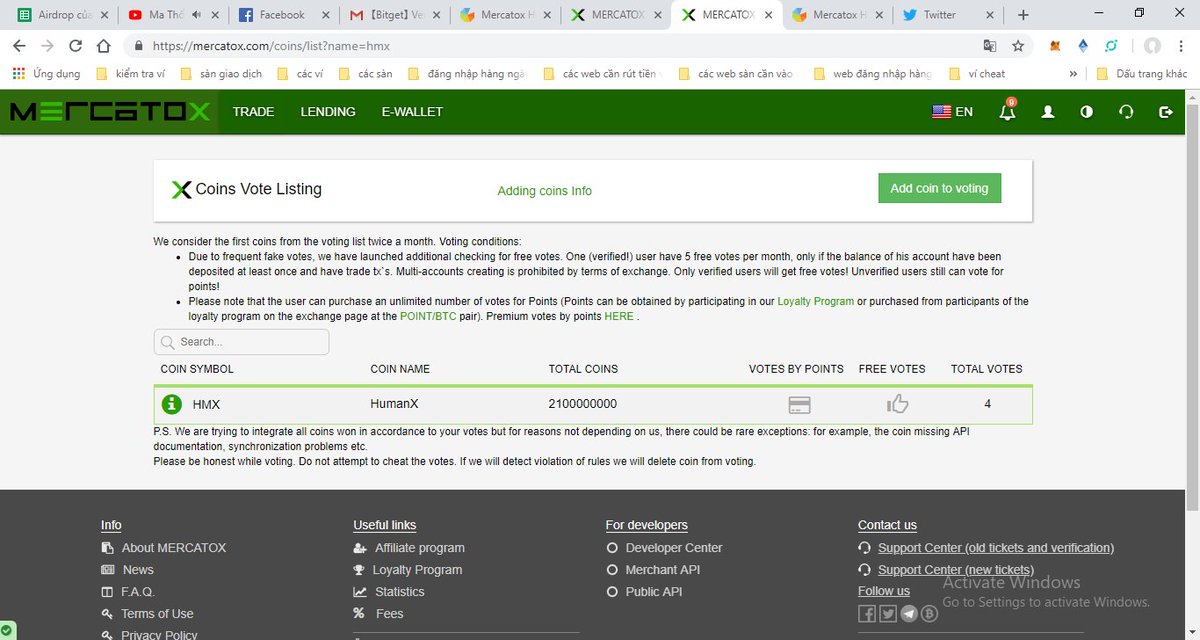Open the F.A.Q. footer link
This screenshot has height=640, width=1200.
click(138, 592)
